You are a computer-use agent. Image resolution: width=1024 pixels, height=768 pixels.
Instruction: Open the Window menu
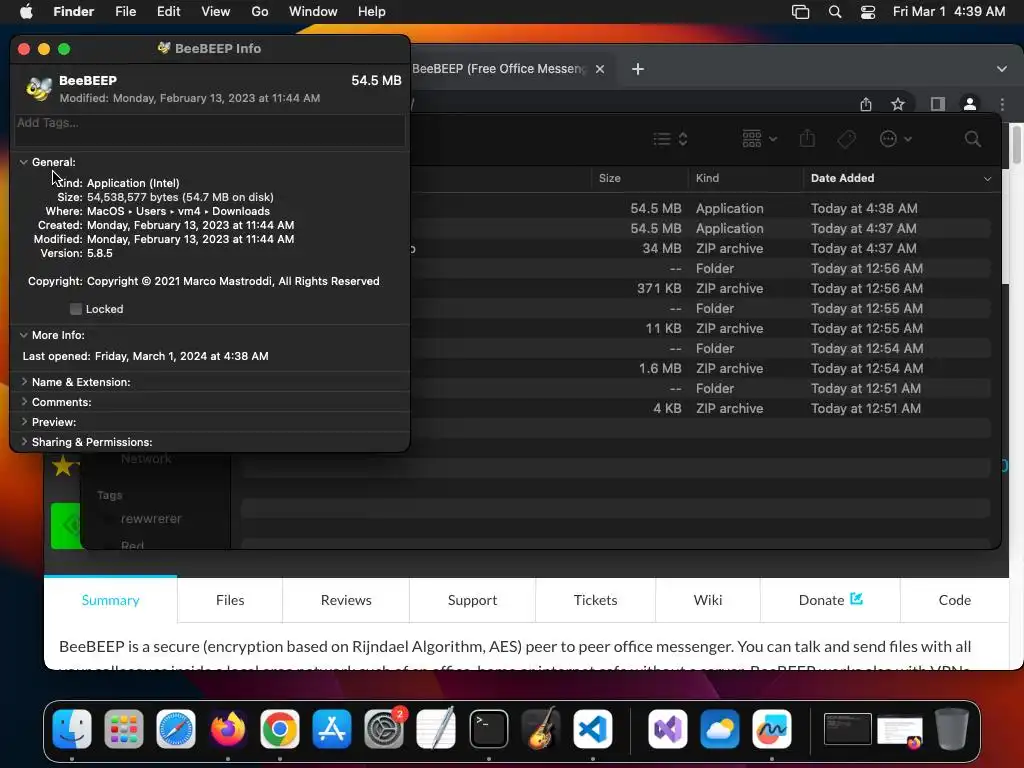(313, 12)
